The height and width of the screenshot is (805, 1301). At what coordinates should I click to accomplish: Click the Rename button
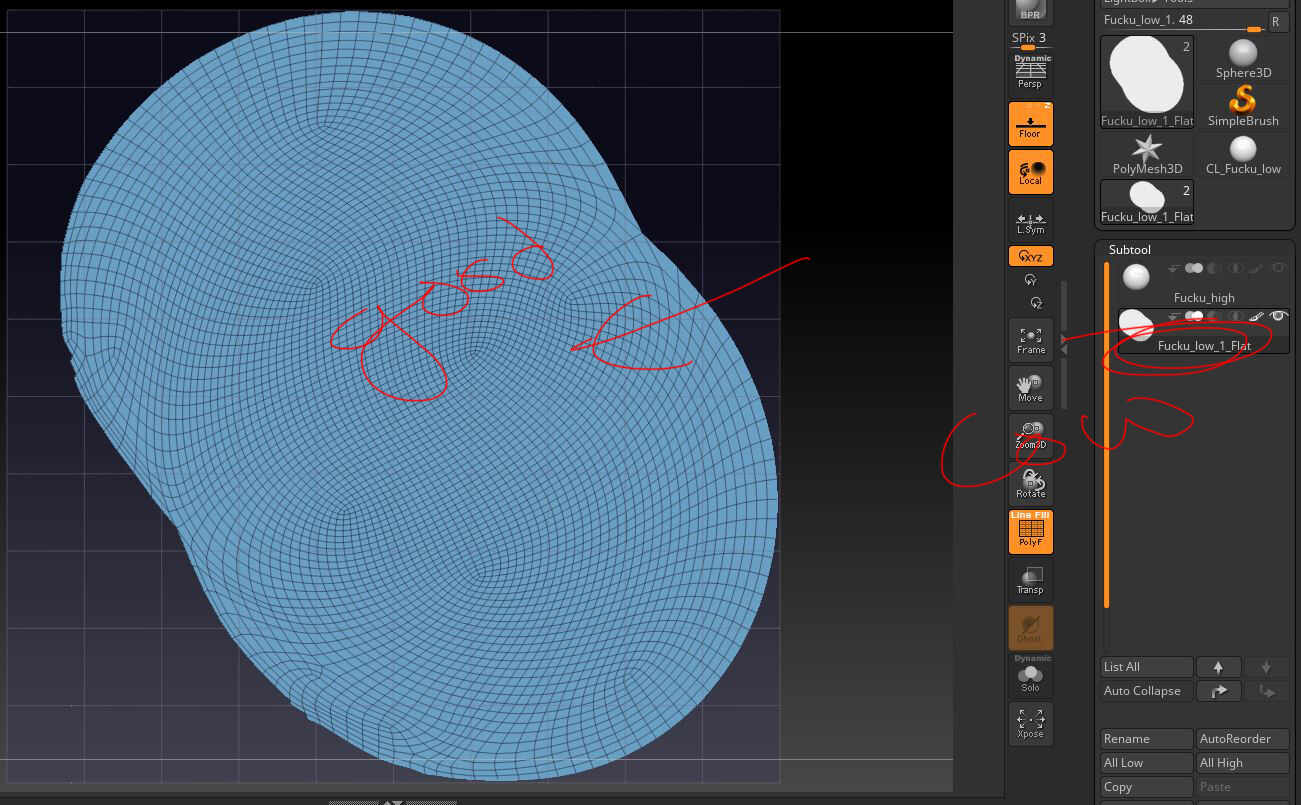[1147, 739]
